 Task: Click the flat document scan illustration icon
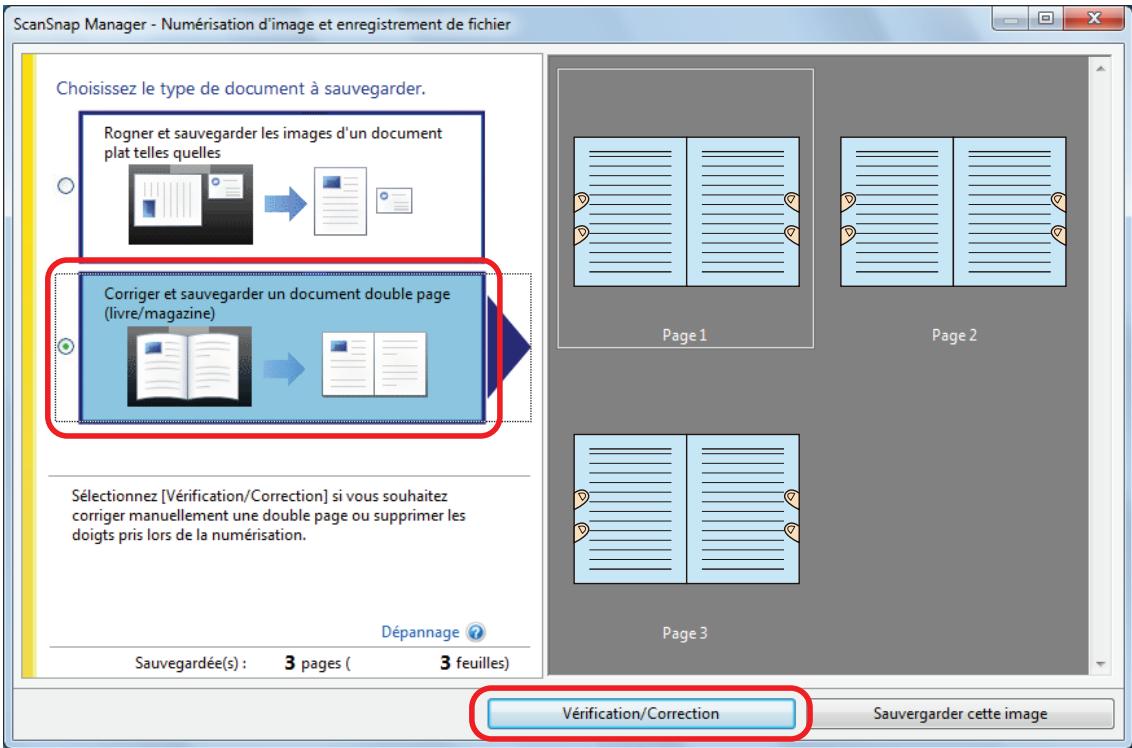click(x=191, y=204)
